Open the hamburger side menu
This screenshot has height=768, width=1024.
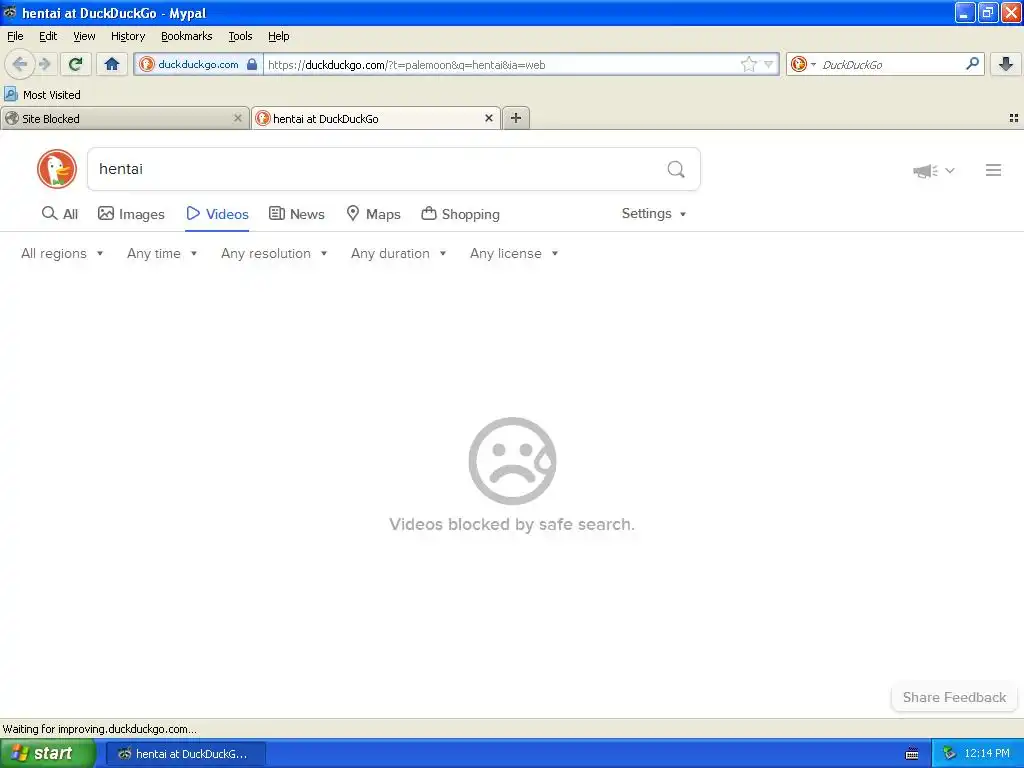pyautogui.click(x=993, y=170)
